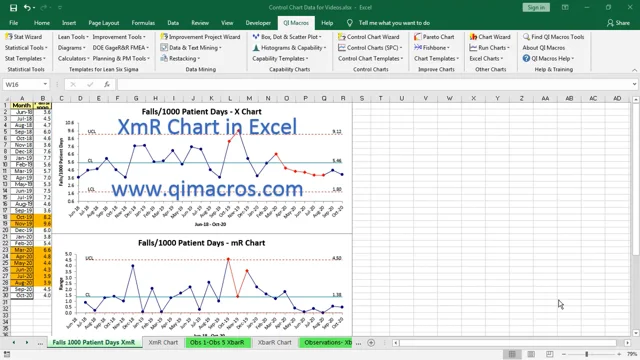This screenshot has height=360, width=640.
Task: Open the File menu
Action: [x=13, y=23]
